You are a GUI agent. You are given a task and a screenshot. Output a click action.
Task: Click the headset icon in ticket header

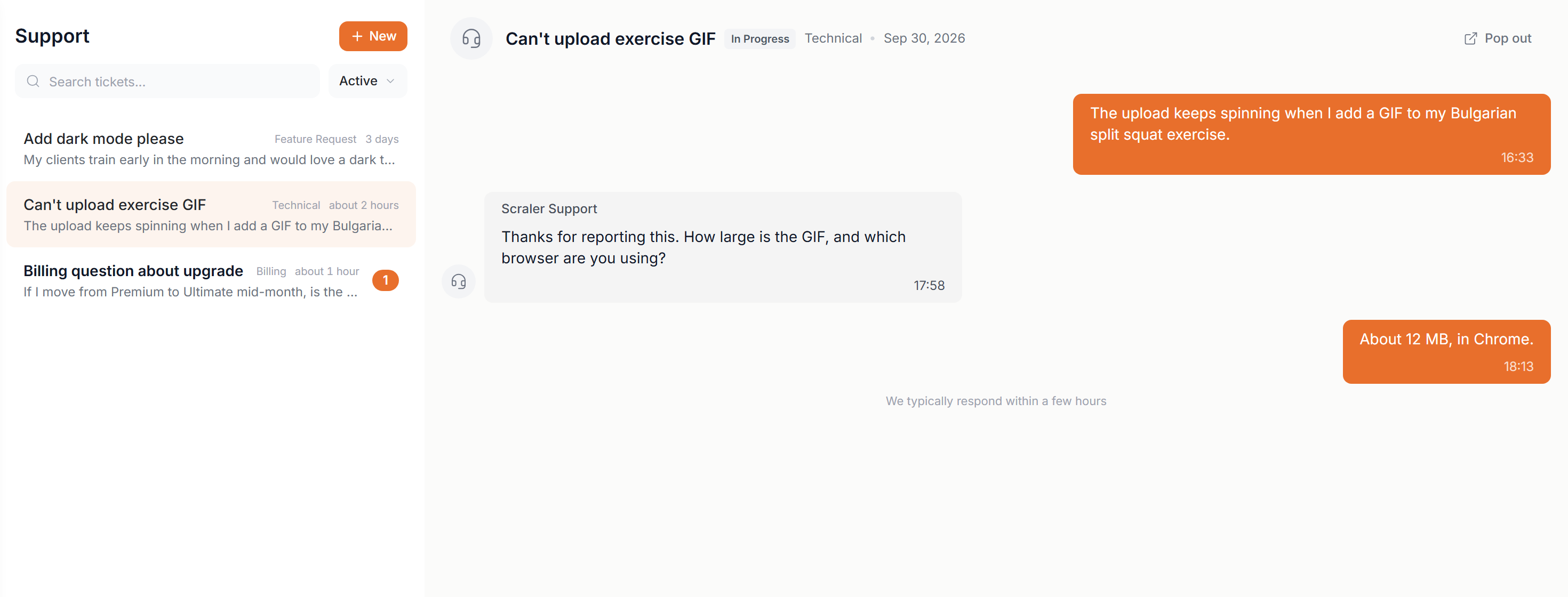(x=471, y=38)
